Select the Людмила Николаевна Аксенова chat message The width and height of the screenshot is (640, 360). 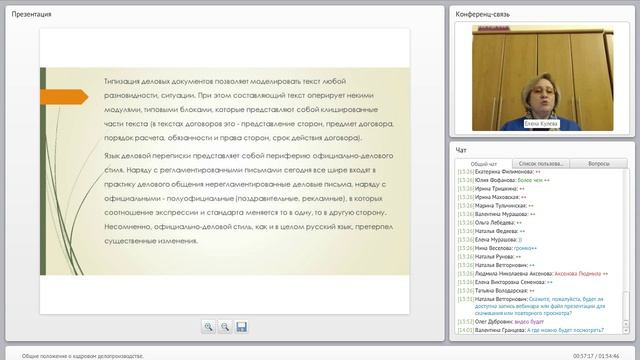point(533,274)
